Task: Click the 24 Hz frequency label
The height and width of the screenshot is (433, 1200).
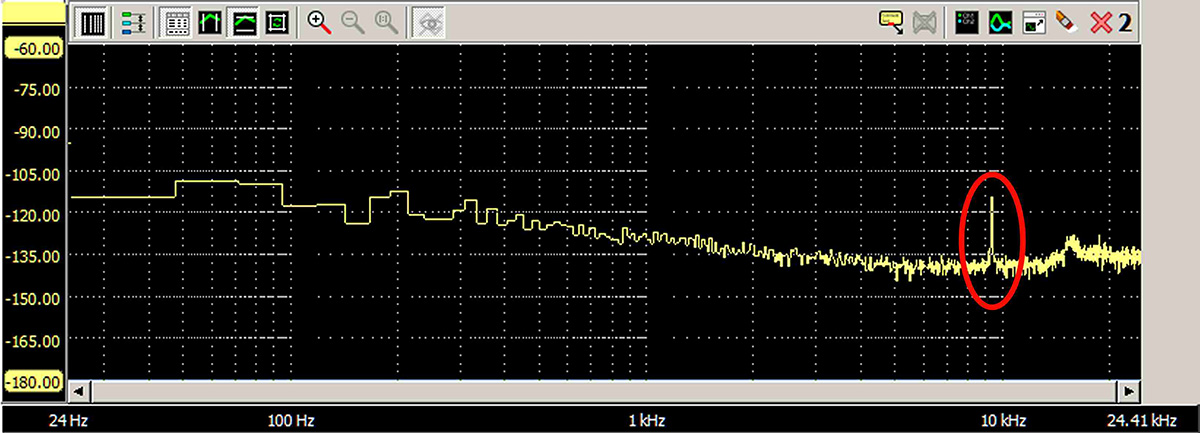Action: (x=67, y=420)
